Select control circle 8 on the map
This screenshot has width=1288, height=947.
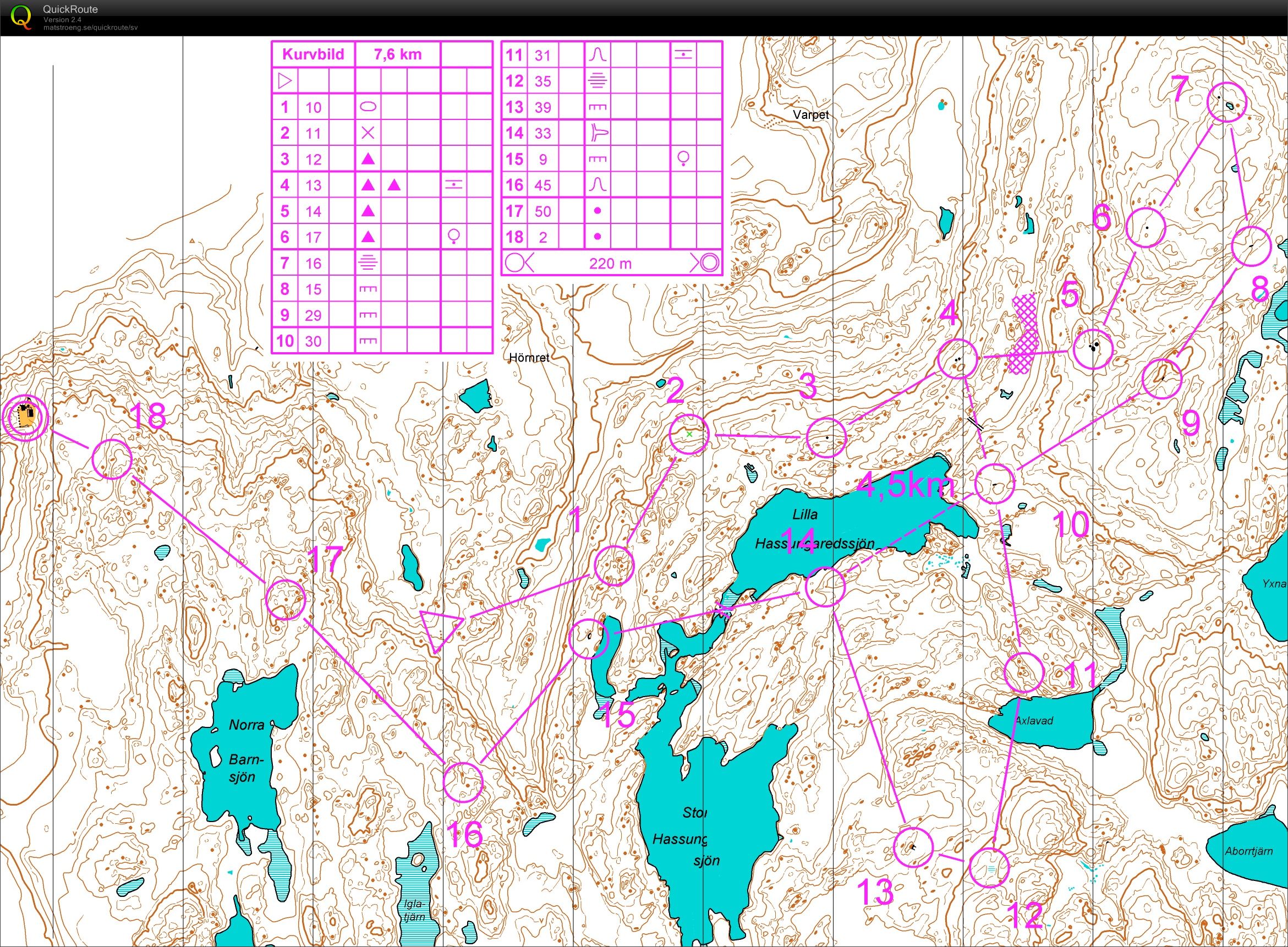coord(1251,245)
